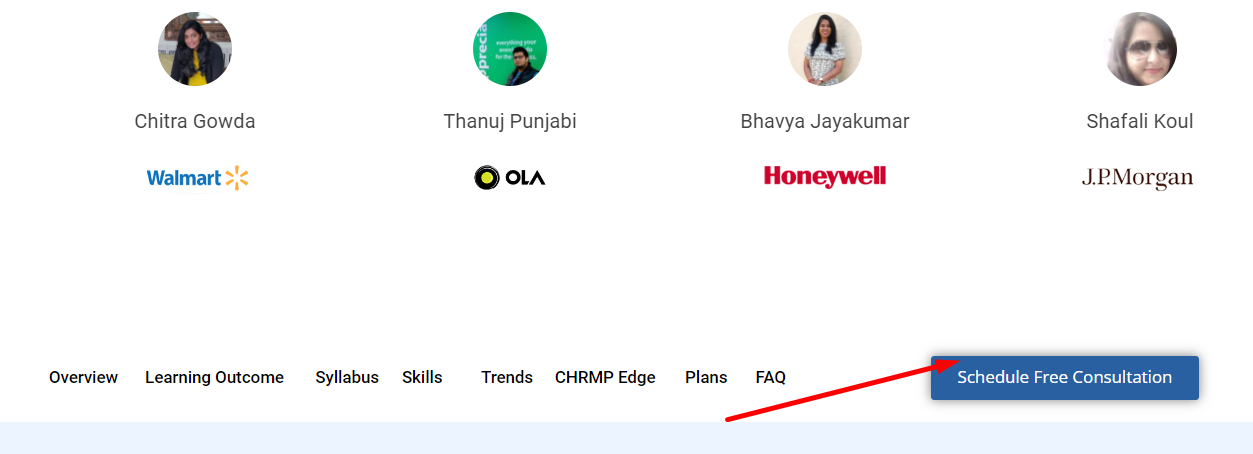
Task: View the Plans section
Action: (x=706, y=377)
